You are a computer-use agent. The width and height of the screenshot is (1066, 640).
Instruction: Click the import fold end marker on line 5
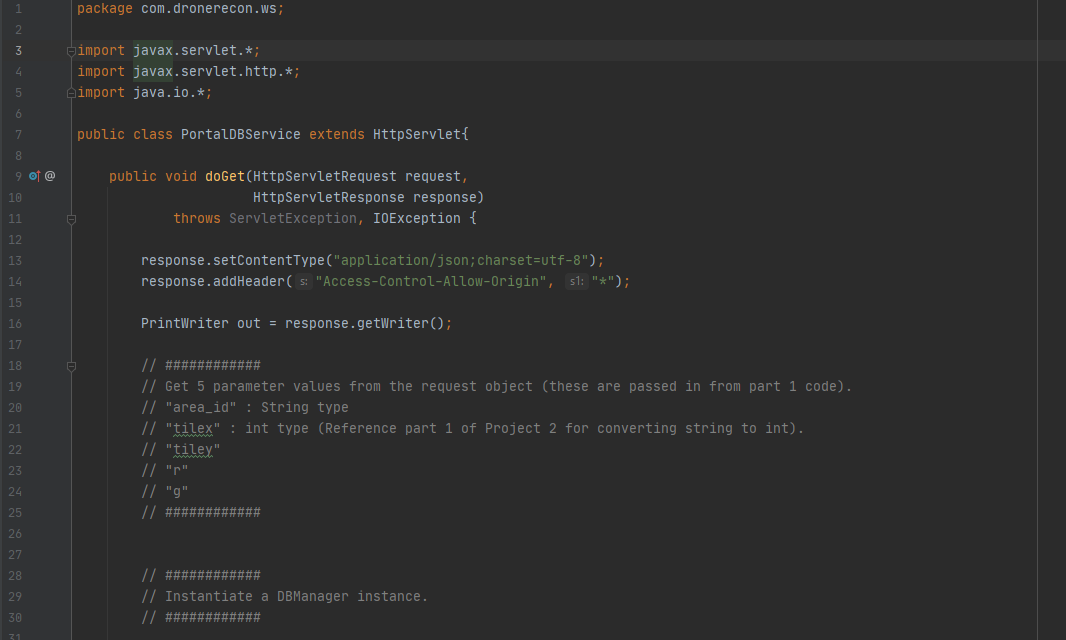click(71, 93)
